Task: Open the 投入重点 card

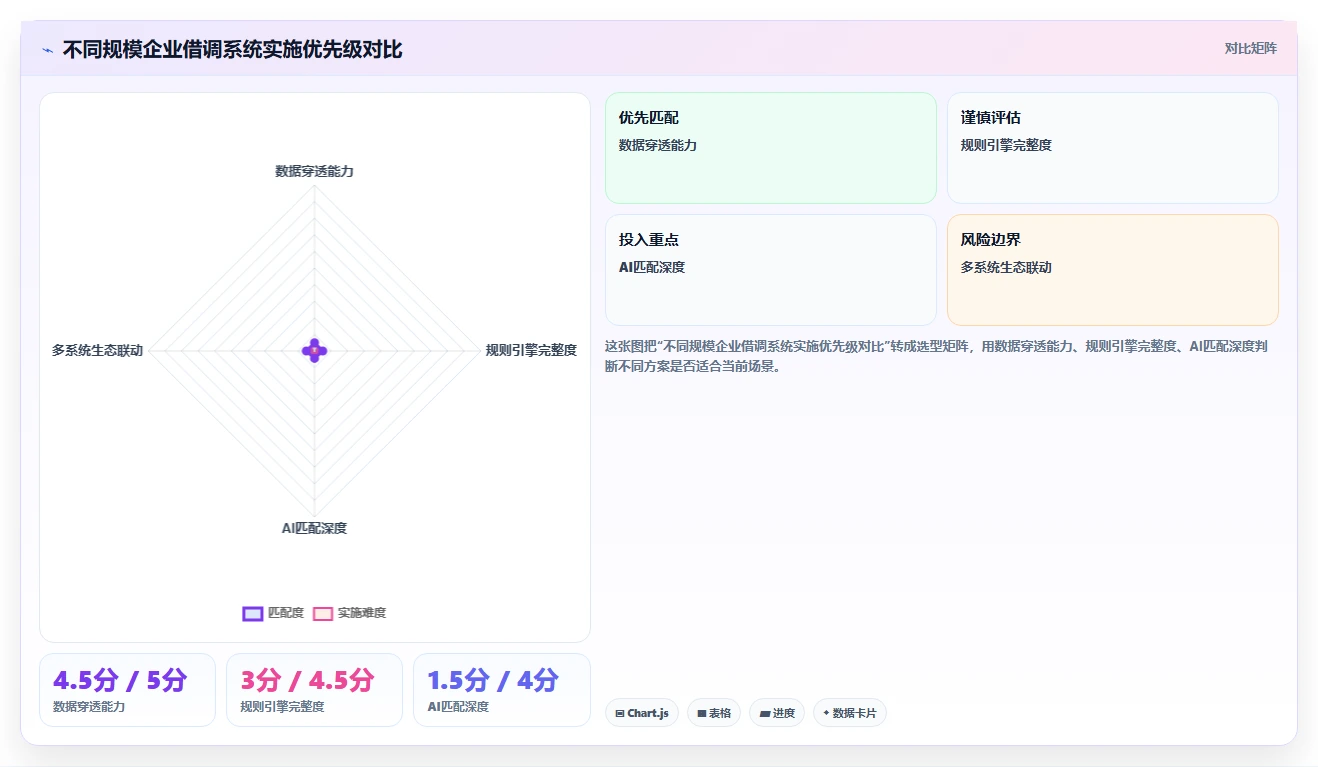Action: click(771, 270)
